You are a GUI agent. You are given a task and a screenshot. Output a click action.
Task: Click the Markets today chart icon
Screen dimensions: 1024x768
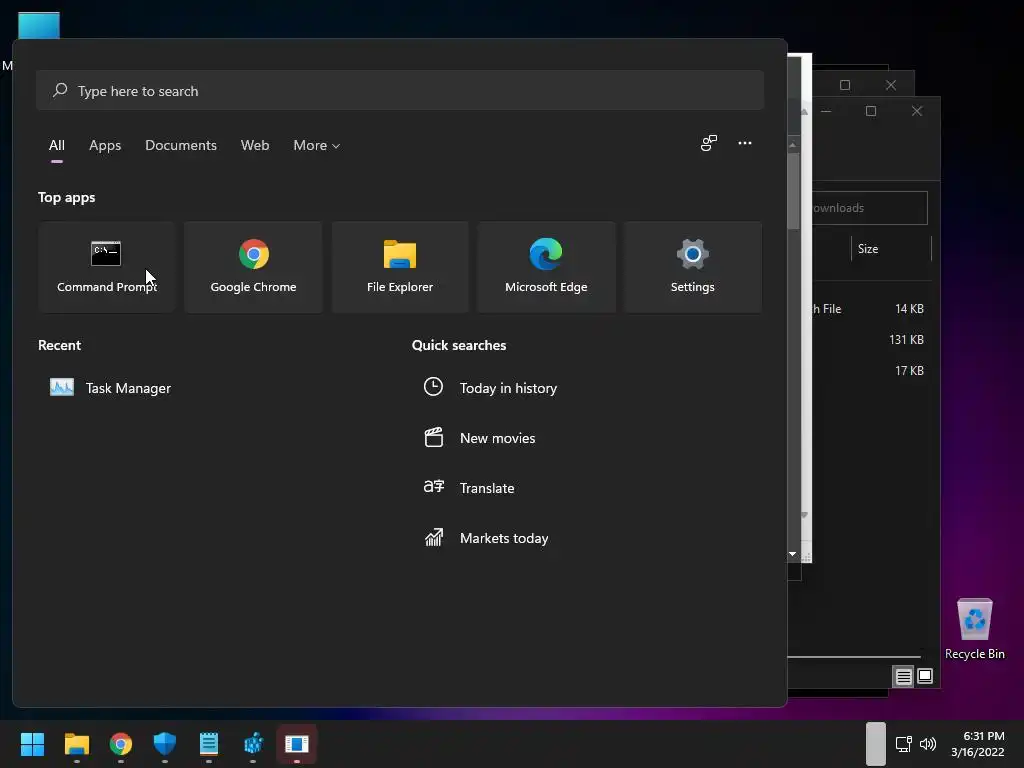(x=434, y=537)
